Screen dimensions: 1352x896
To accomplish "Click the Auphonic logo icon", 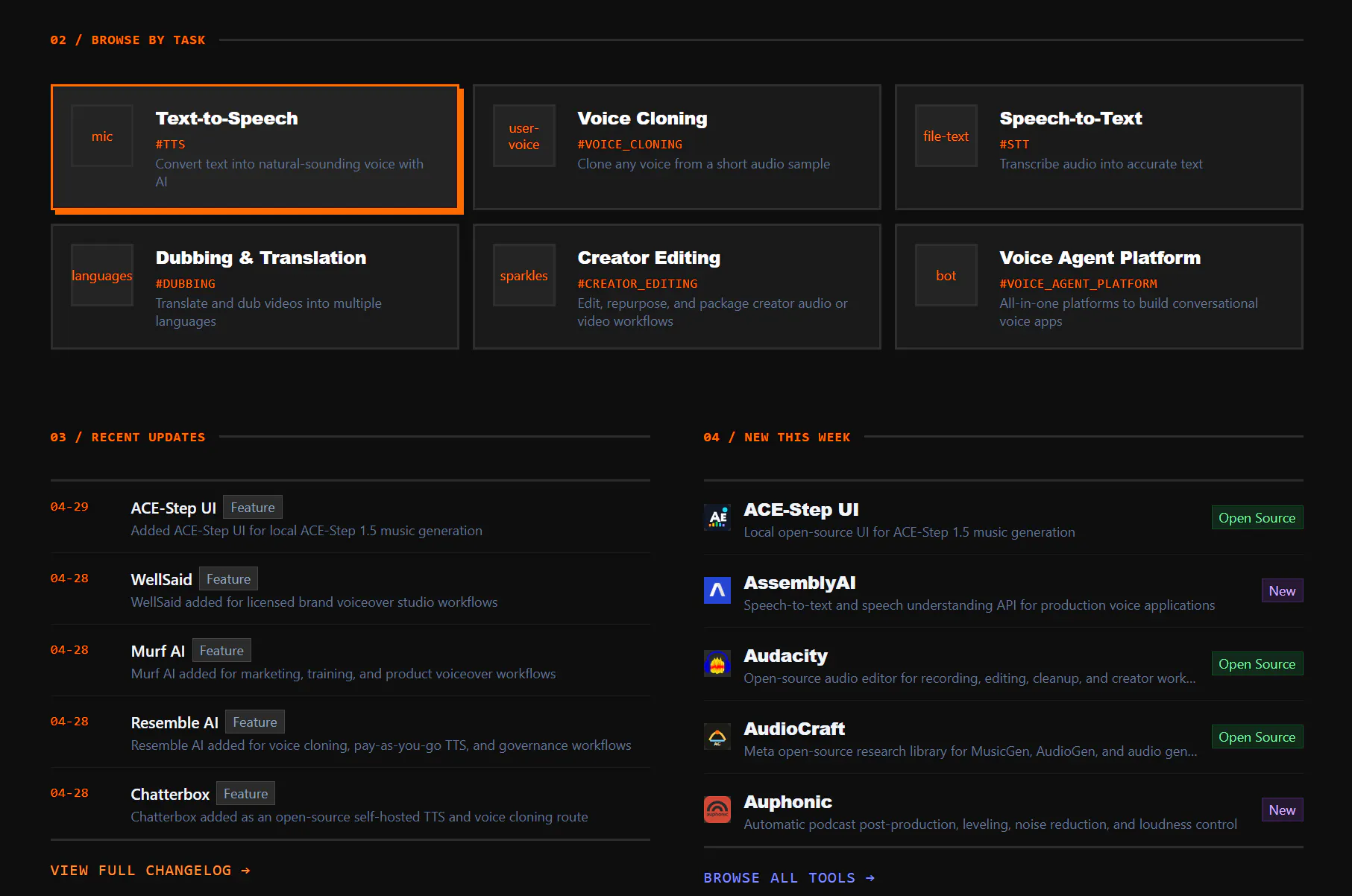I will 717,810.
